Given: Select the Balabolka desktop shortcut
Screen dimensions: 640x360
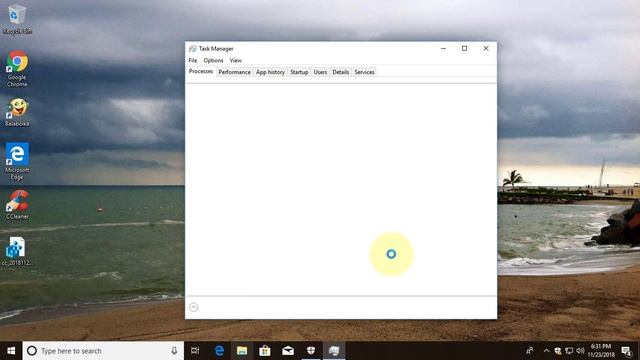Looking at the screenshot, I should [x=17, y=112].
